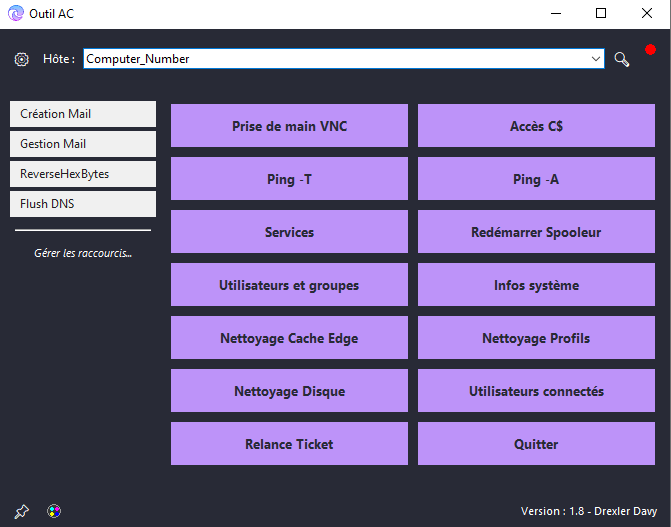Run the ReverseHexBytes shortcut
The height and width of the screenshot is (527, 671).
[x=83, y=174]
